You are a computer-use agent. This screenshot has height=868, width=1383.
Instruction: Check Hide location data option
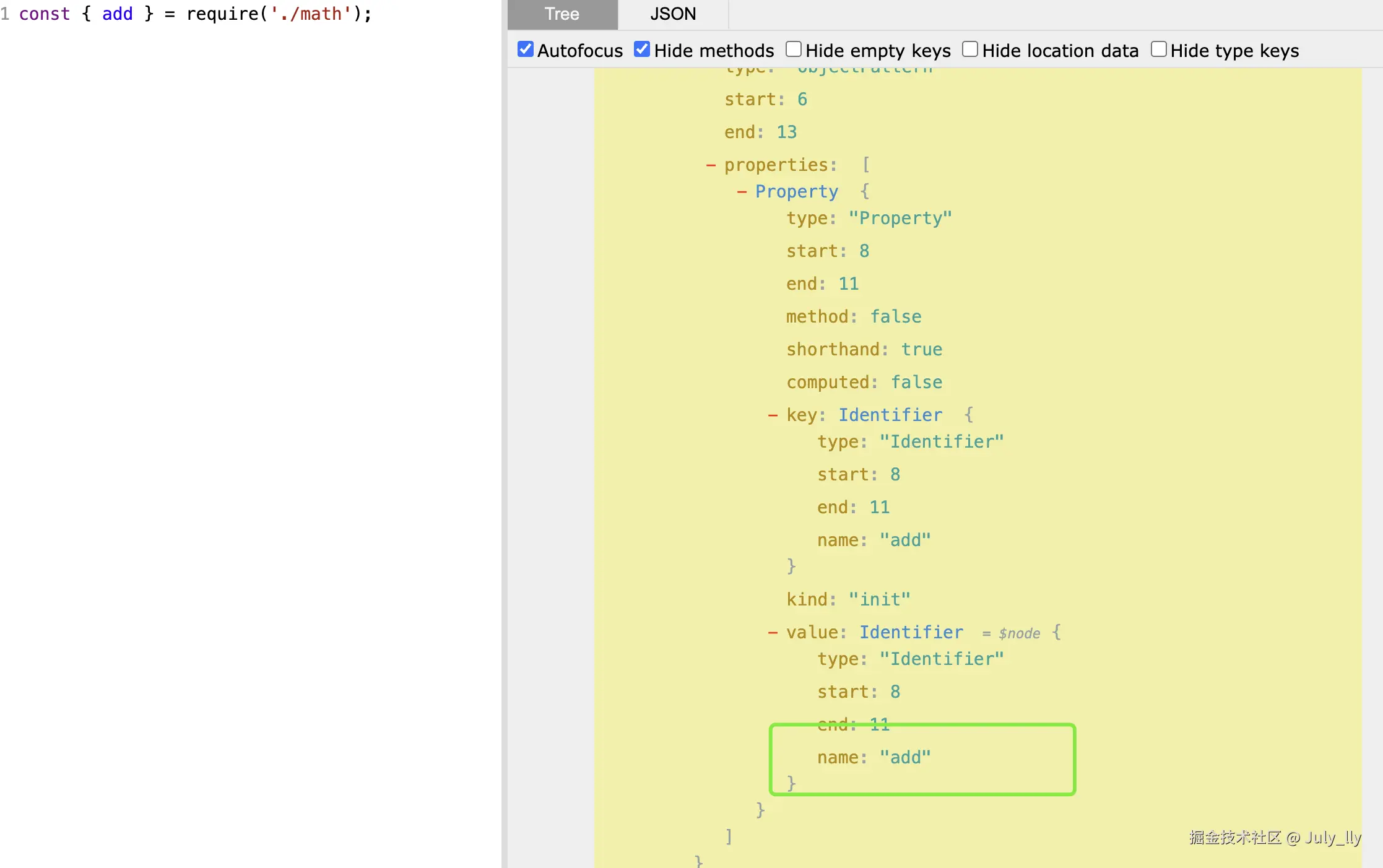970,50
